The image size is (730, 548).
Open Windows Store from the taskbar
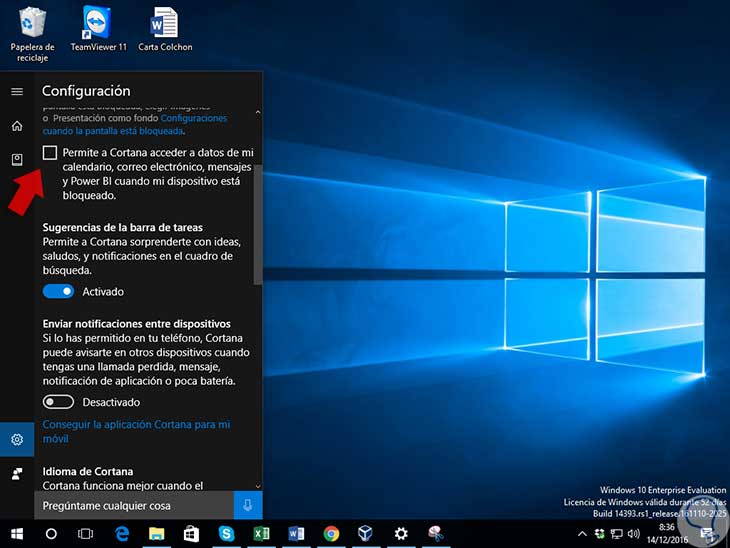point(191,534)
